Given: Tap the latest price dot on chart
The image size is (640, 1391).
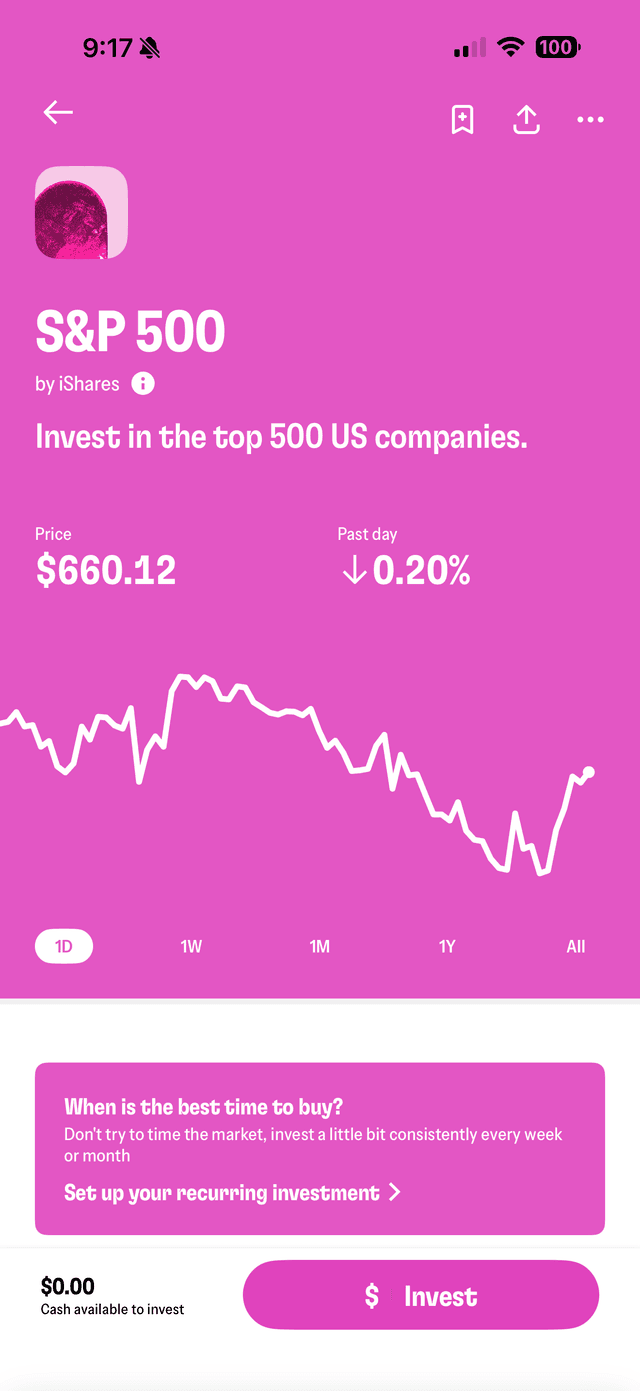Looking at the screenshot, I should point(589,772).
